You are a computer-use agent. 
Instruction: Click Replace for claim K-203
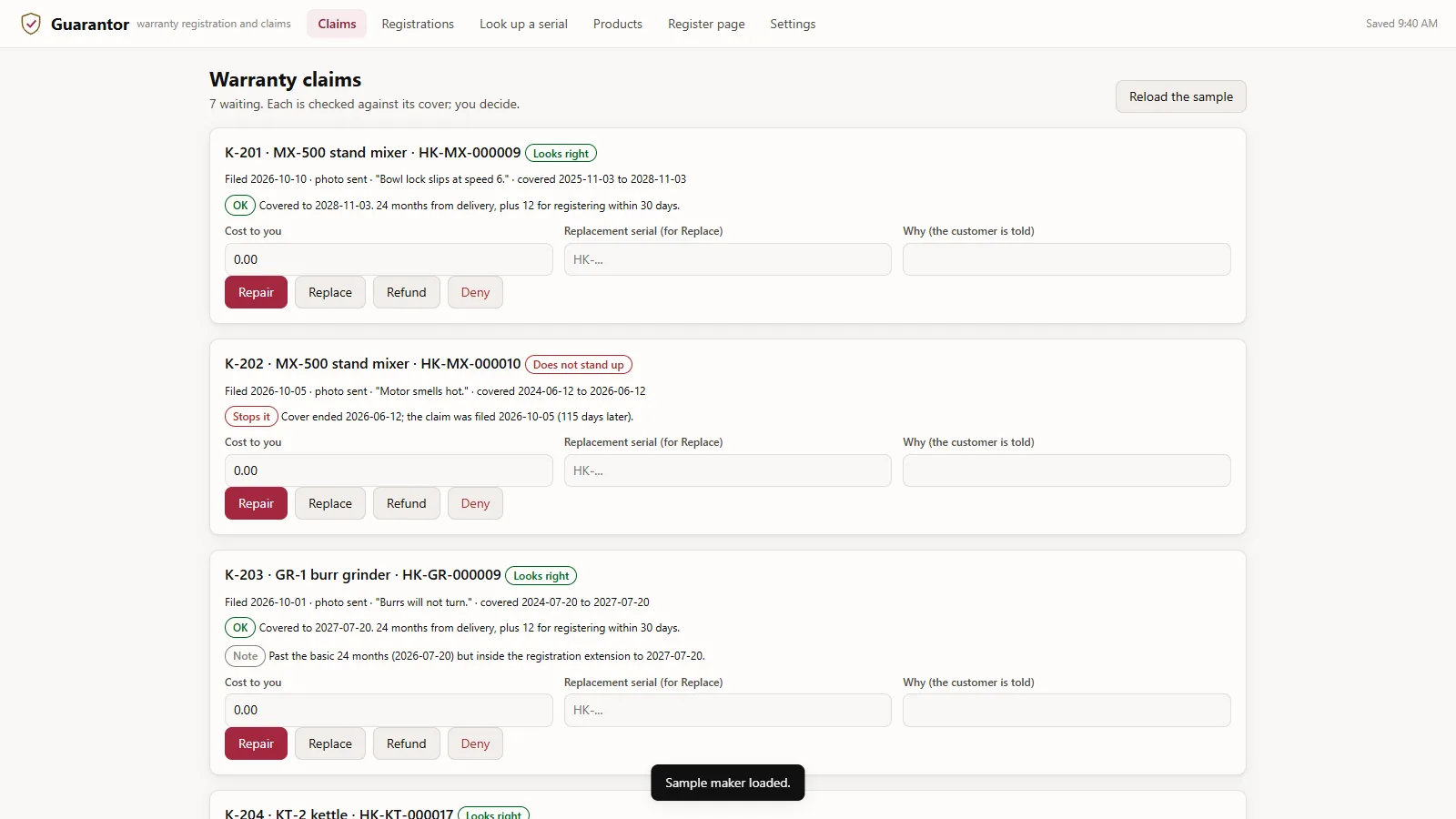click(330, 743)
